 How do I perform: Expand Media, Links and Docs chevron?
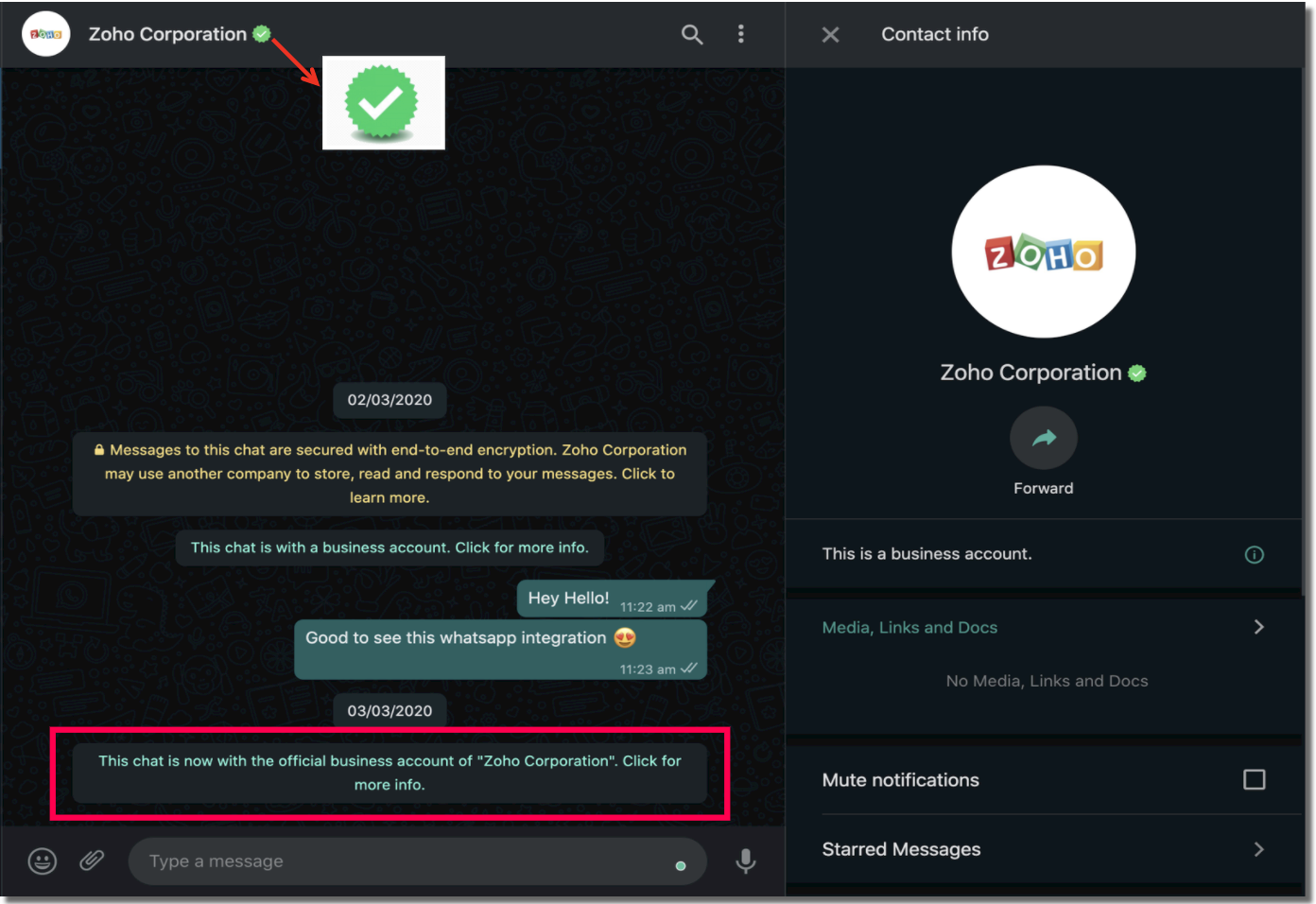tap(1258, 627)
